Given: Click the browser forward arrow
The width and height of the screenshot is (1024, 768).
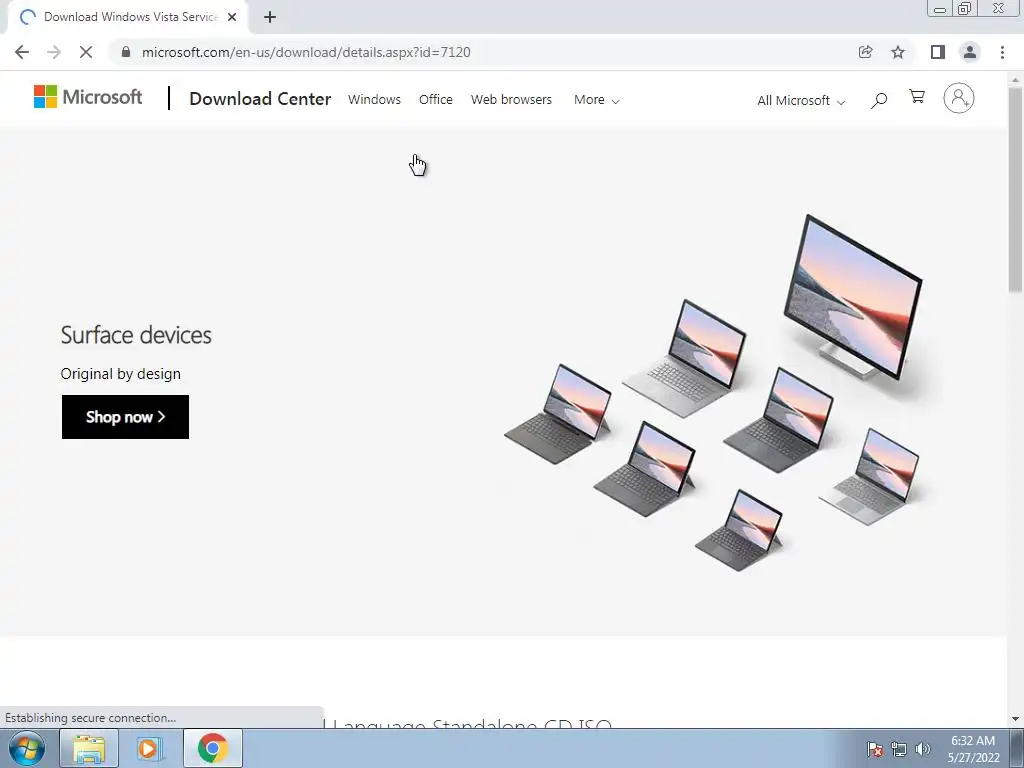Looking at the screenshot, I should (x=54, y=52).
